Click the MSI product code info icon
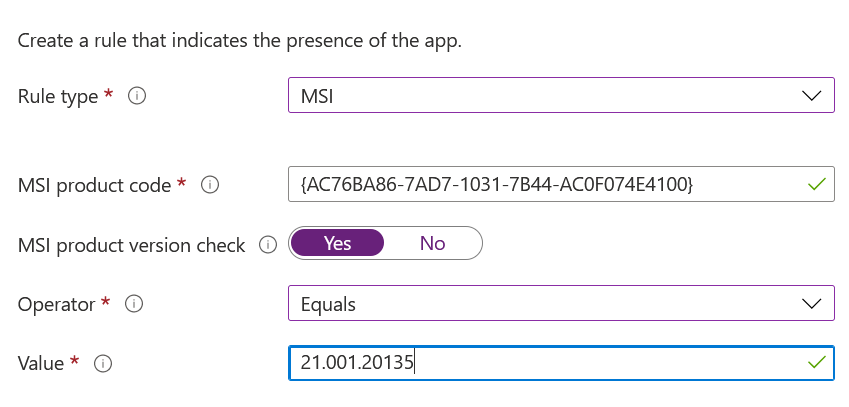Screen dimensions: 849x407 (210, 185)
